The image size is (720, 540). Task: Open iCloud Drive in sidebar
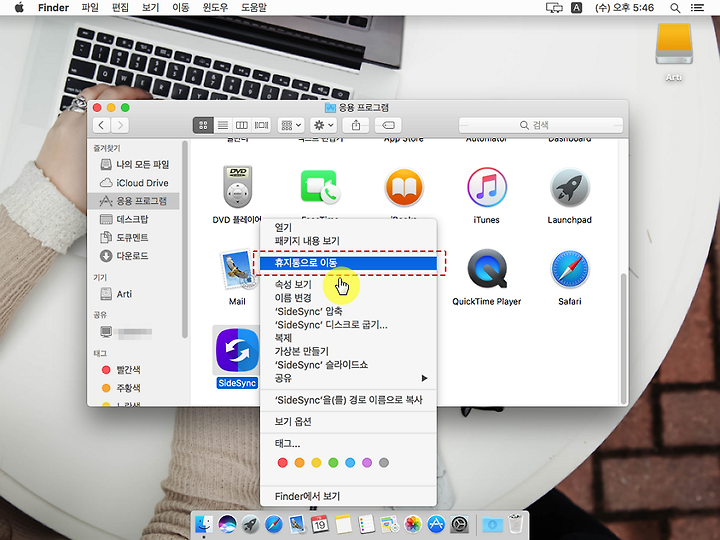134,183
